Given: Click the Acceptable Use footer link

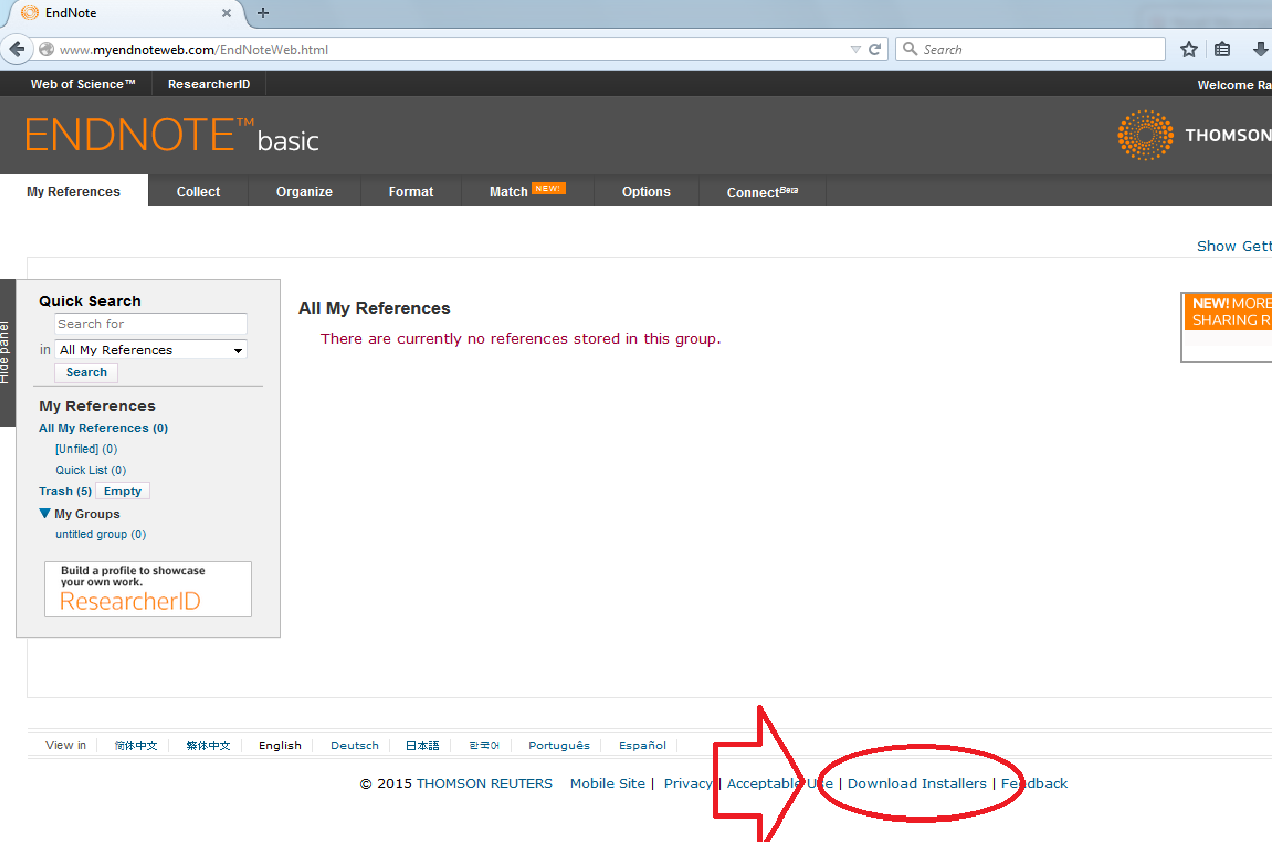Looking at the screenshot, I should coord(779,783).
